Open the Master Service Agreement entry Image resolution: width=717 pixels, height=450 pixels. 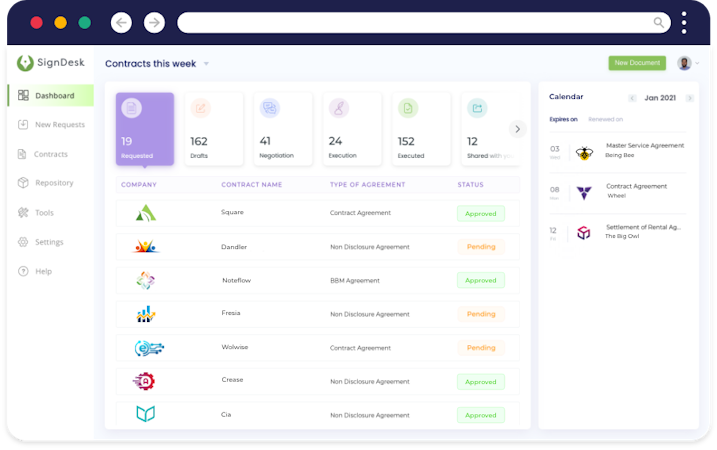click(618, 152)
